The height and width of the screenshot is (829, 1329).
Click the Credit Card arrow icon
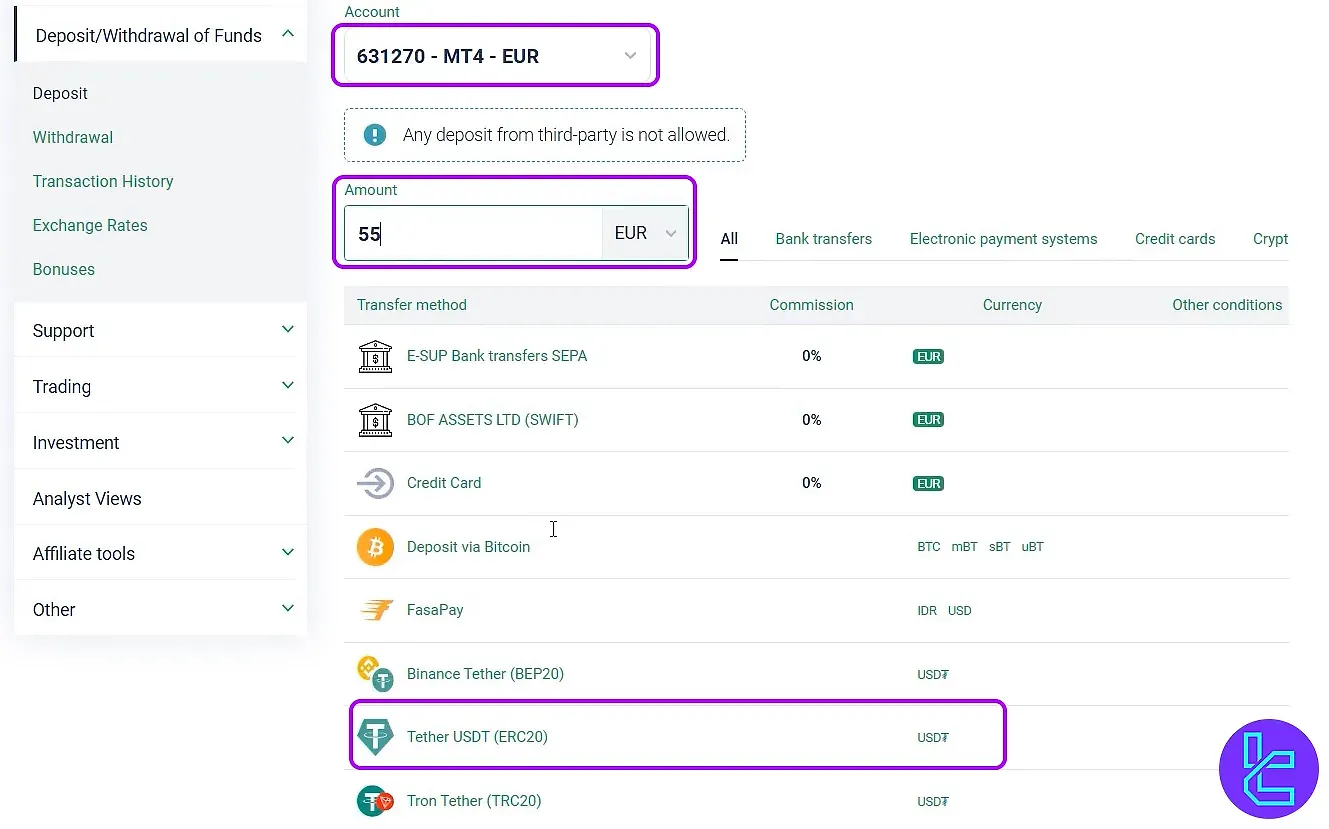(x=375, y=483)
